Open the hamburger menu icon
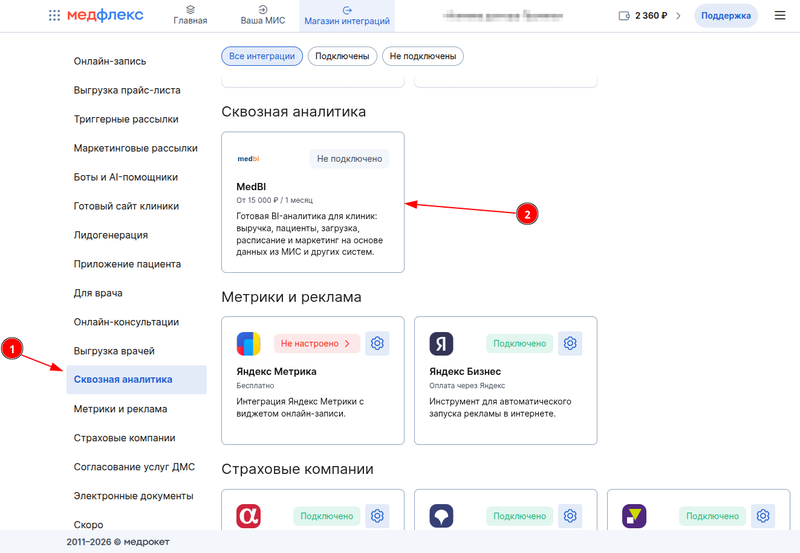 pyautogui.click(x=780, y=16)
